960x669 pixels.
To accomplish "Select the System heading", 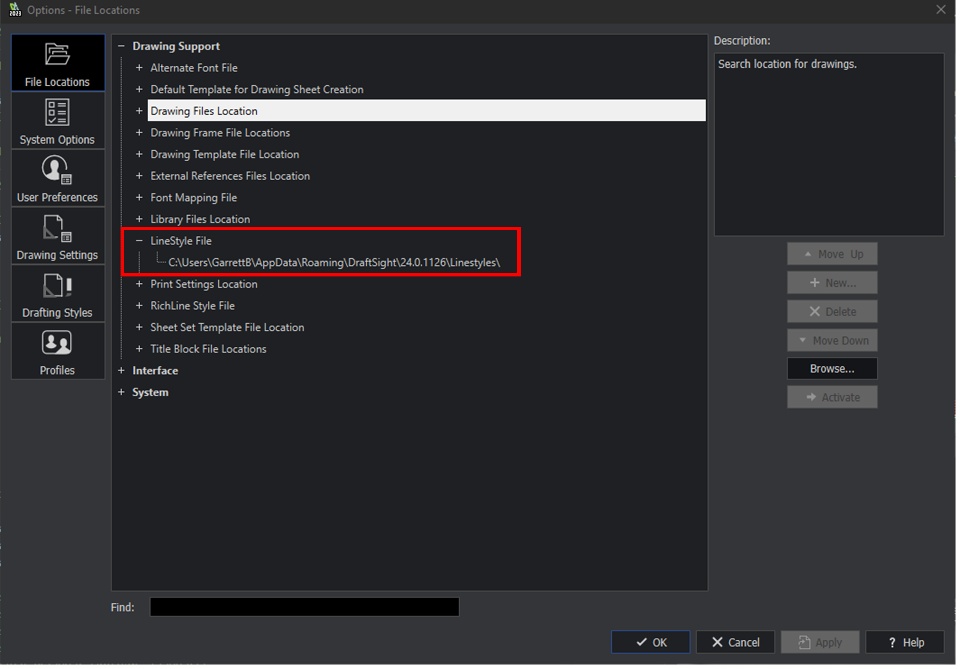I will tap(150, 392).
